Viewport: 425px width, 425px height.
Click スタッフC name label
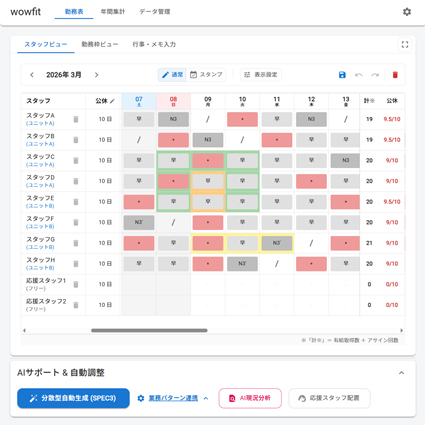click(x=40, y=157)
